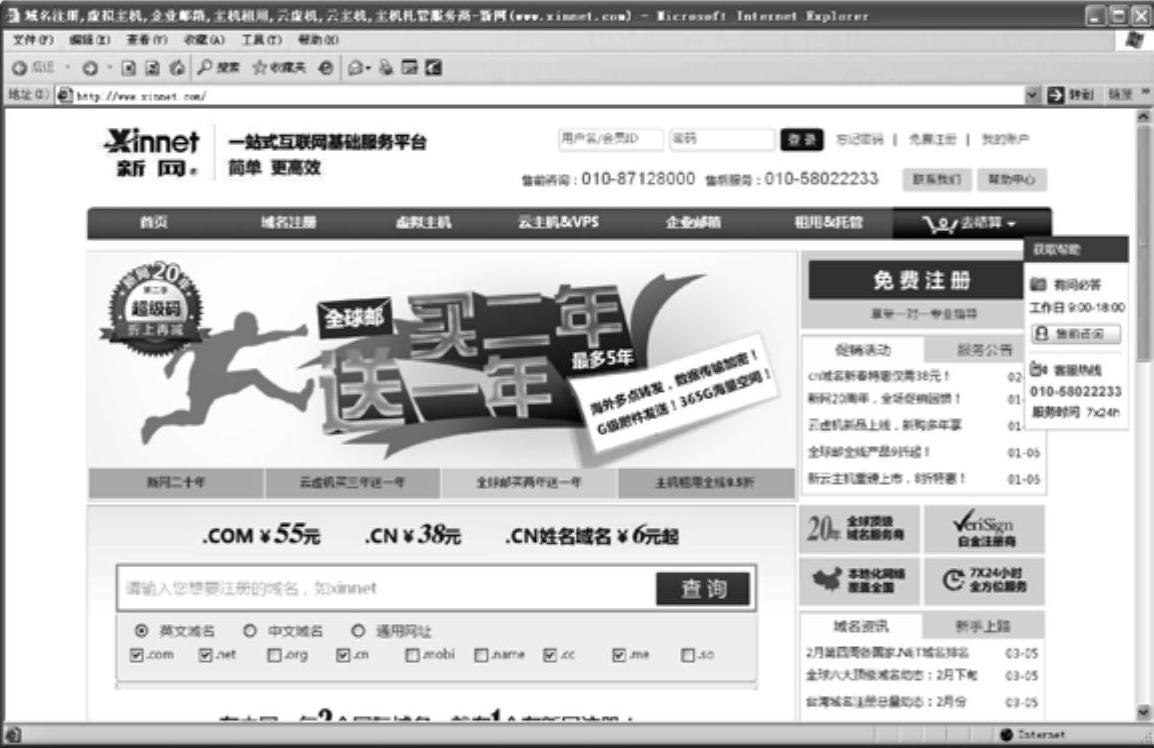Expand the Forward button history arrow

tap(110, 68)
